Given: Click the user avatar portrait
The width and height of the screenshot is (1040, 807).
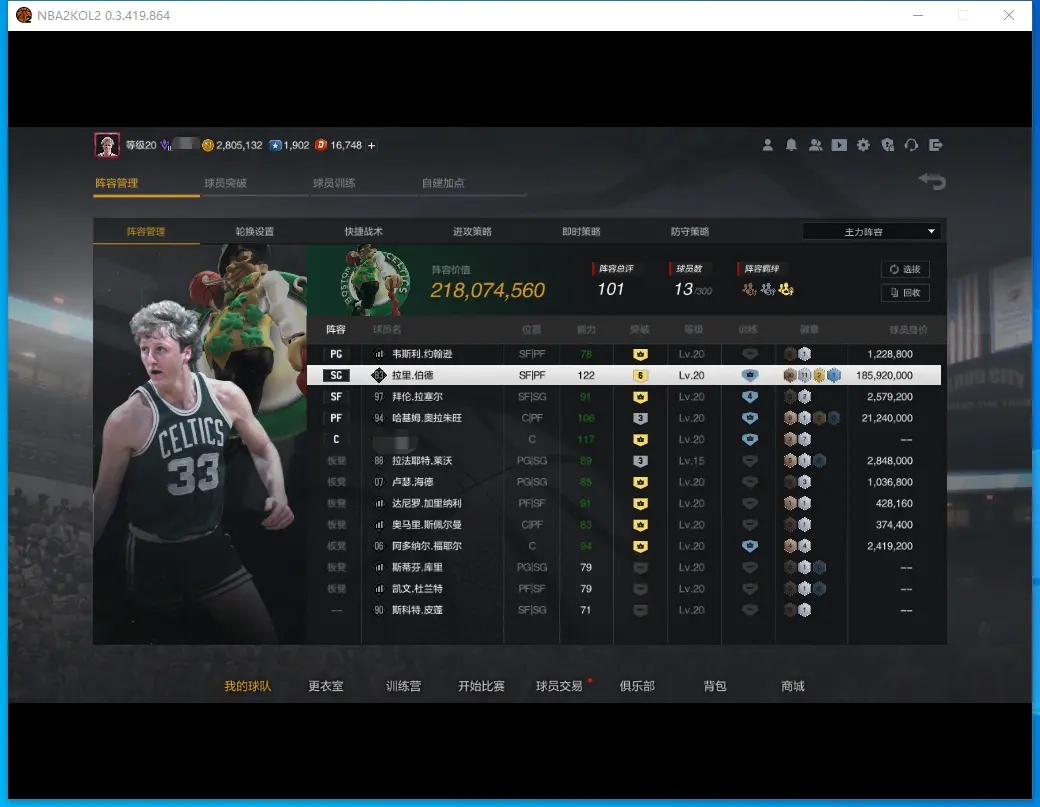Looking at the screenshot, I should [107, 145].
